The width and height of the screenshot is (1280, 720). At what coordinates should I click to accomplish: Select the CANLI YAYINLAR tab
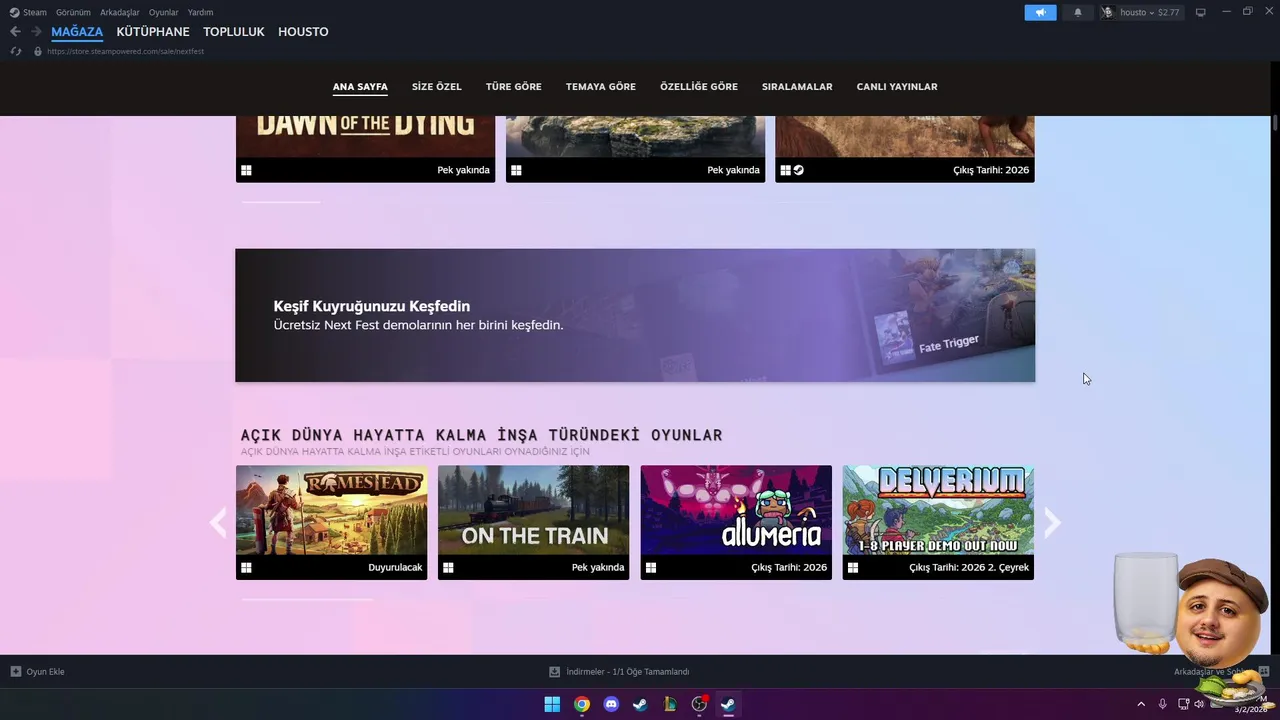pyautogui.click(x=897, y=87)
